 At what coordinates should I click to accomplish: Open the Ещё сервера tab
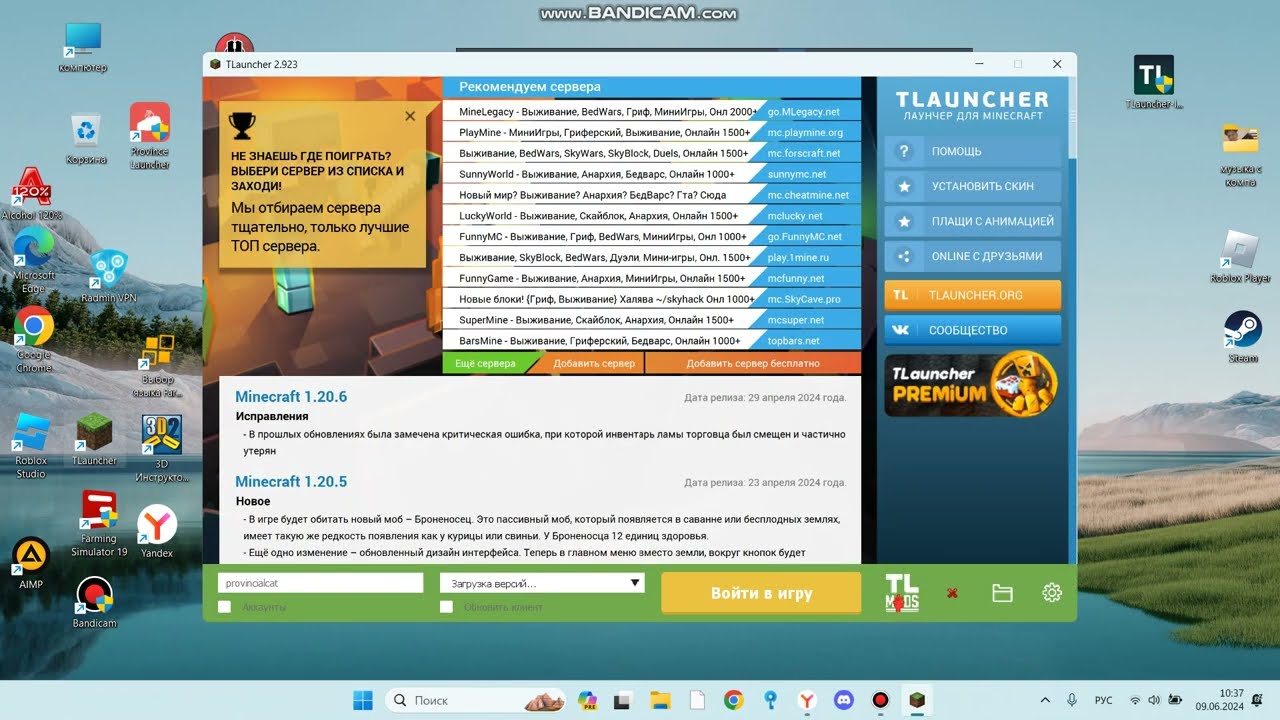pos(485,363)
